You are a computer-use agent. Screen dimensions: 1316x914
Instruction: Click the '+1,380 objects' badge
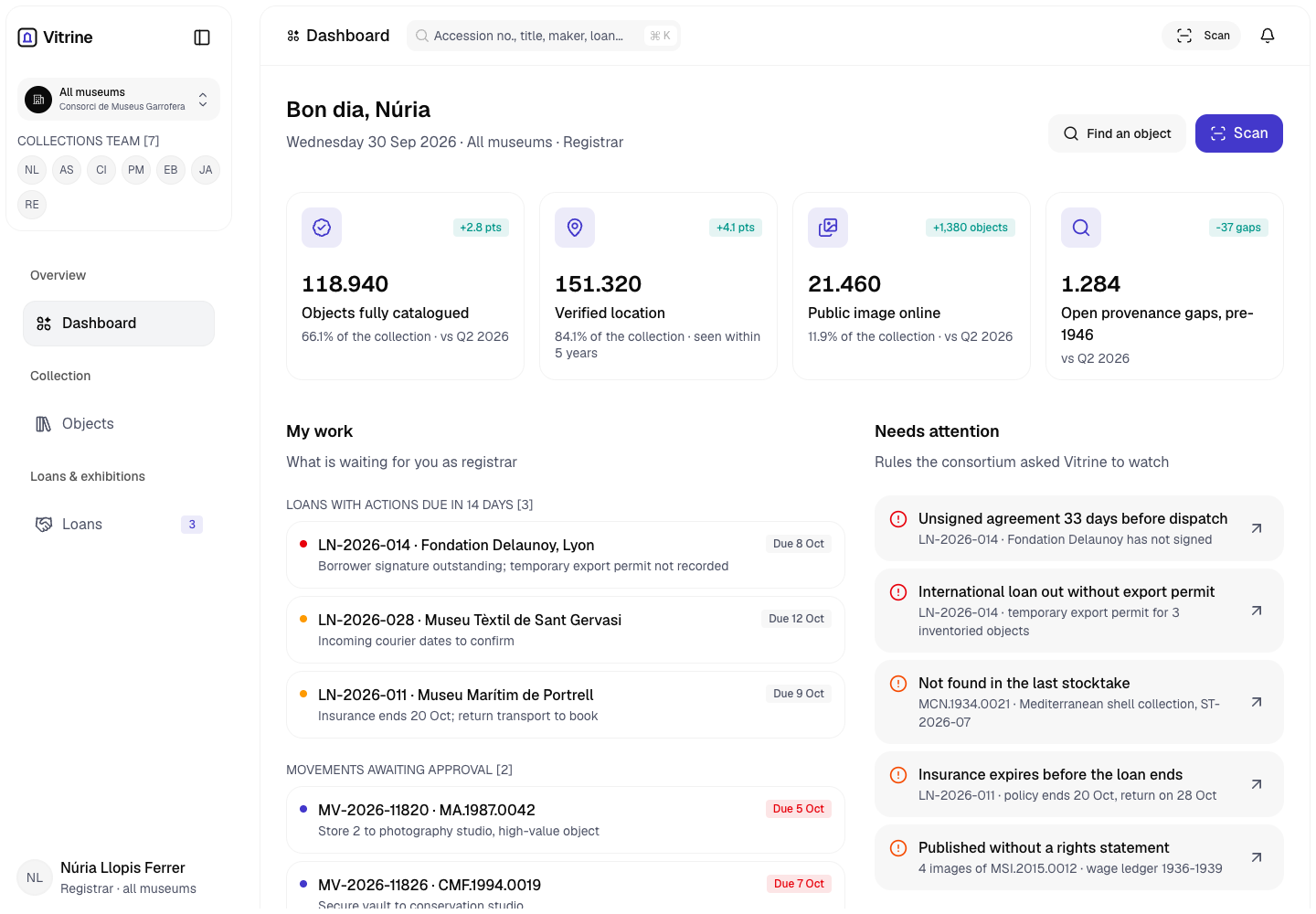tap(971, 228)
